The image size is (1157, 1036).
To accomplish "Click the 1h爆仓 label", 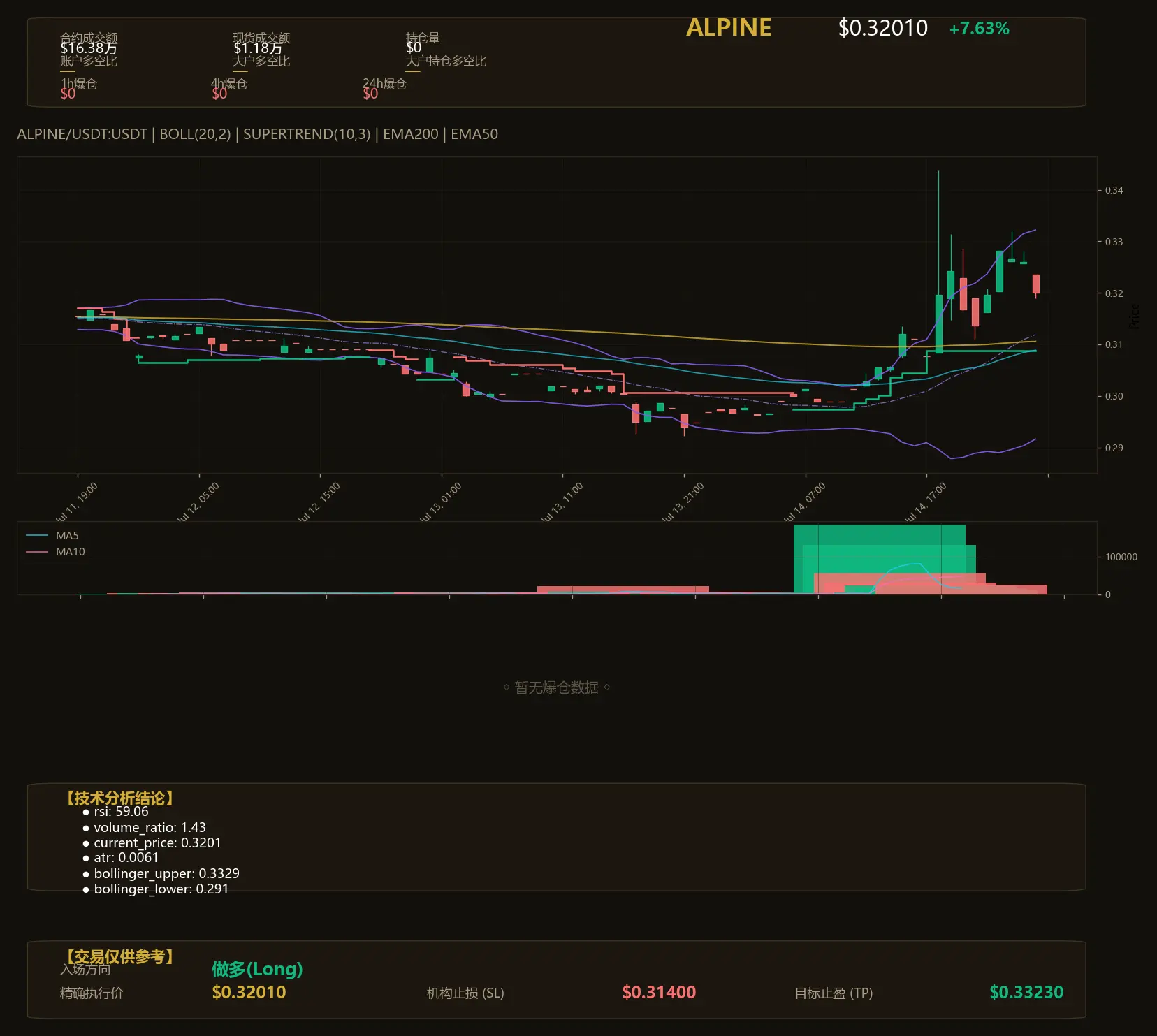I will point(79,84).
